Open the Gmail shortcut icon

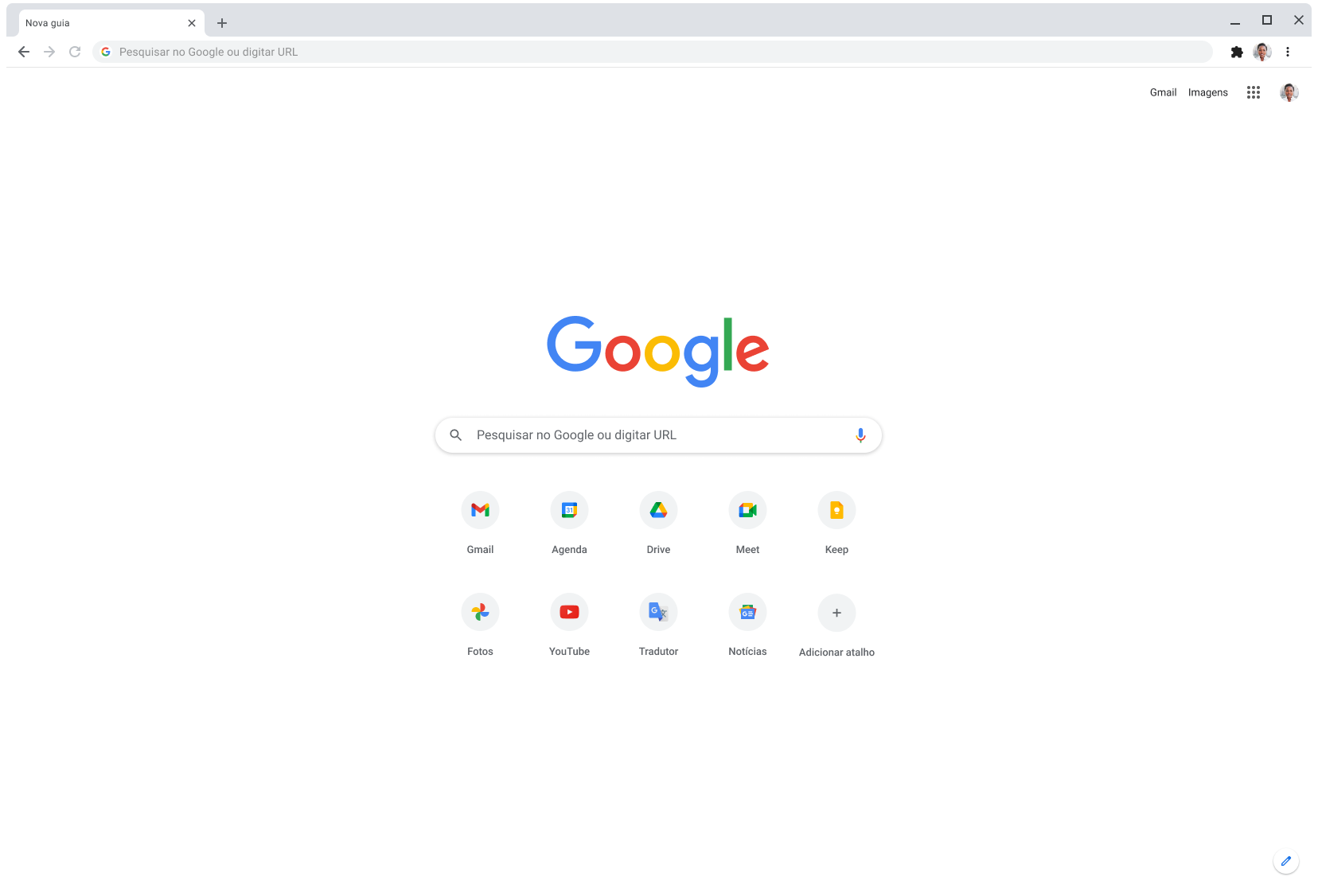(x=480, y=510)
